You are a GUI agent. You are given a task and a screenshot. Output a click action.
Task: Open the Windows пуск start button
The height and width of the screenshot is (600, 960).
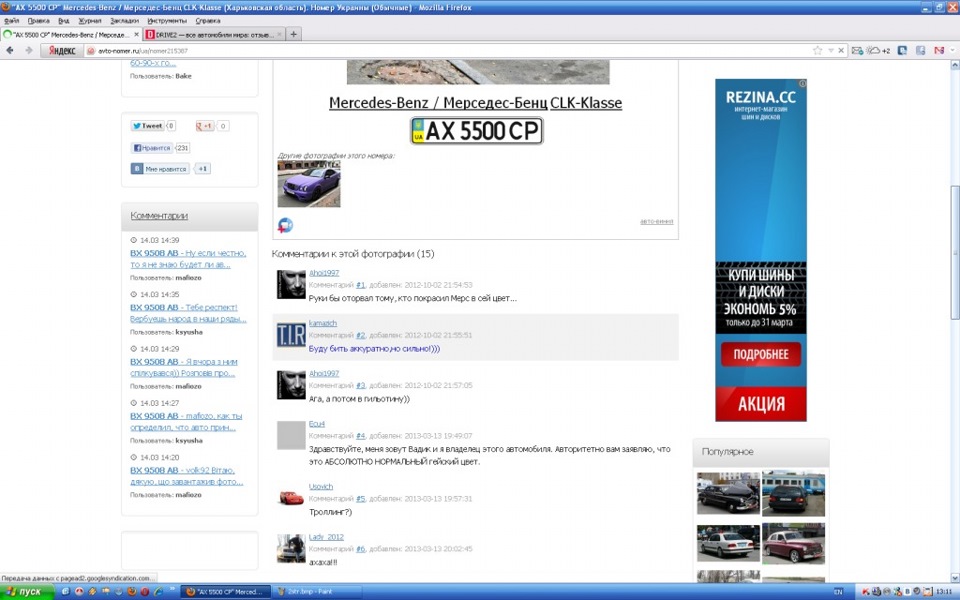click(26, 591)
